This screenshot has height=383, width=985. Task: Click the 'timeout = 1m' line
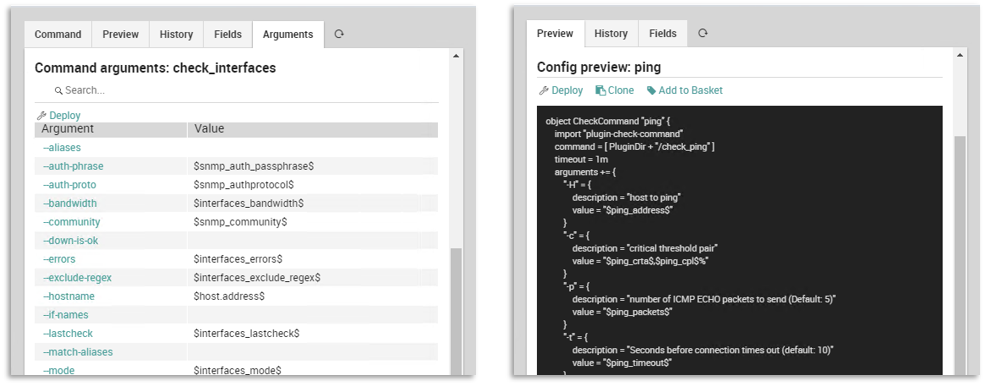pyautogui.click(x=580, y=159)
